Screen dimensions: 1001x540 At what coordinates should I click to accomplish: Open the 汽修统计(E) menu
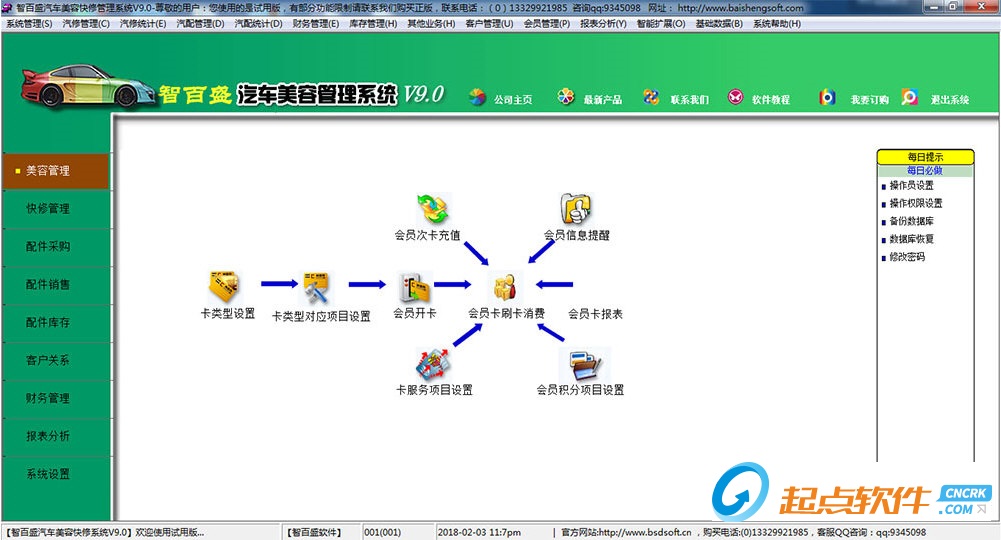point(143,24)
